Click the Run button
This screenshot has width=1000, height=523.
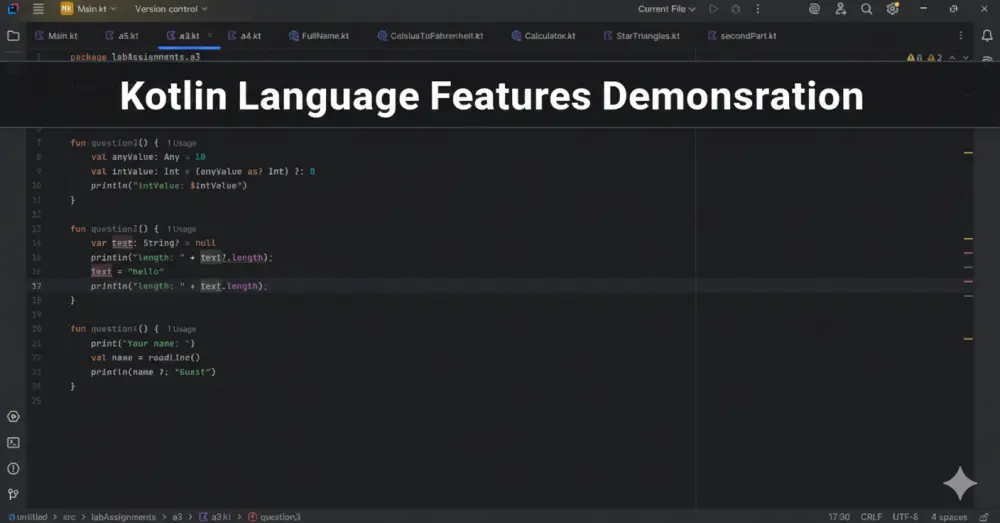pyautogui.click(x=714, y=9)
